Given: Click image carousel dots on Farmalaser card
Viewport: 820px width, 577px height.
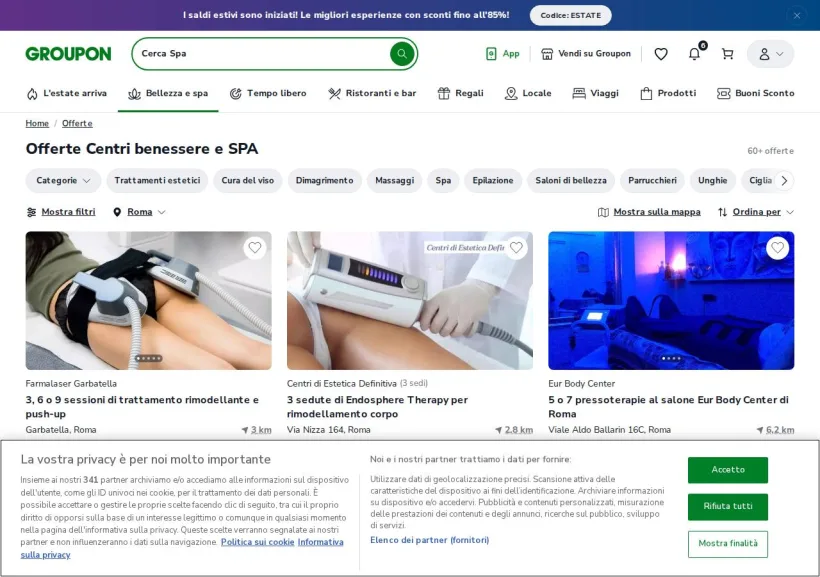Looking at the screenshot, I should 149,358.
